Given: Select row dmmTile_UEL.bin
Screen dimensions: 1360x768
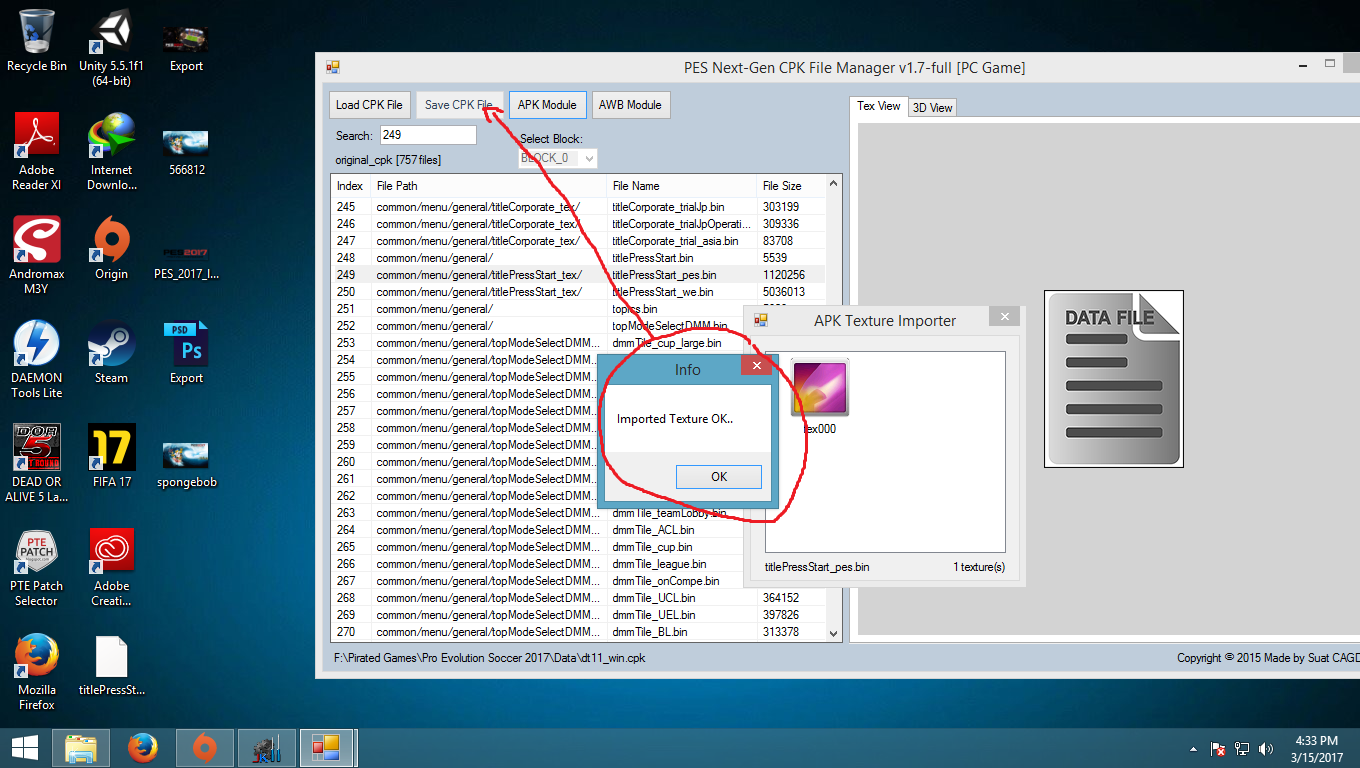Looking at the screenshot, I should pyautogui.click(x=579, y=615).
